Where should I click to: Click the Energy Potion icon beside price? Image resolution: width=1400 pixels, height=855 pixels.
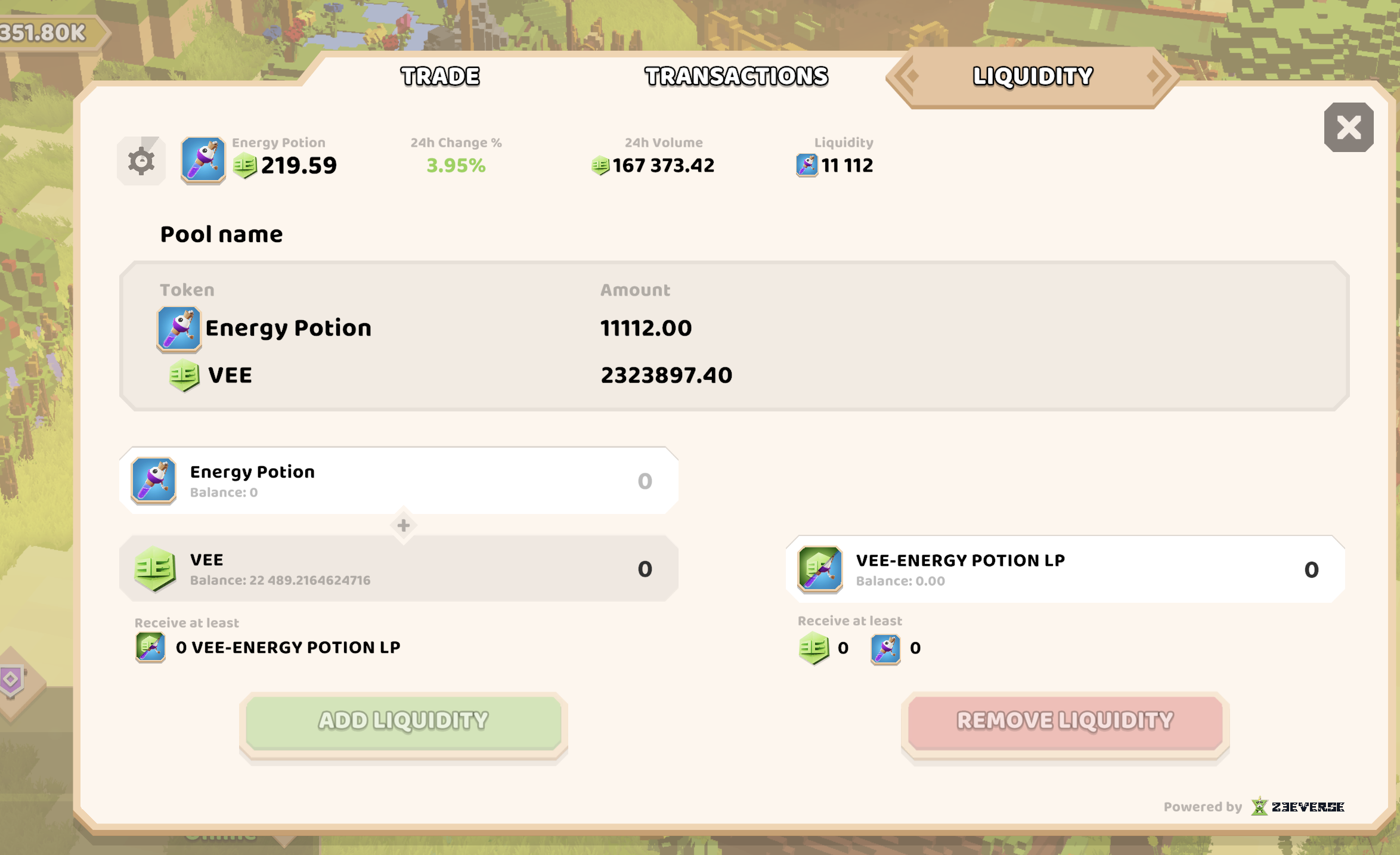pyautogui.click(x=203, y=160)
